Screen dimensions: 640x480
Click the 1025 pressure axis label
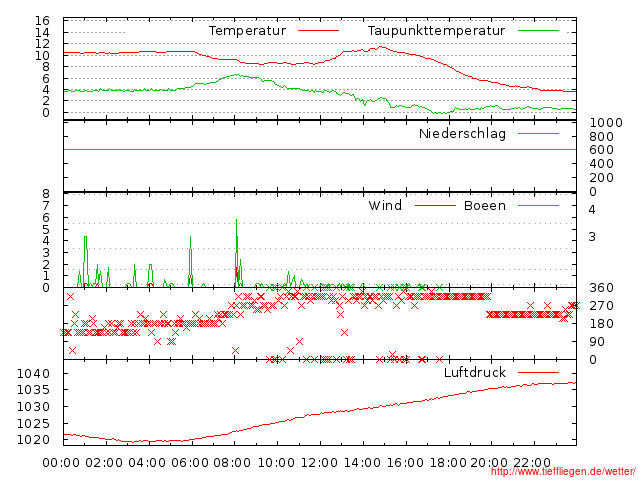(x=33, y=423)
